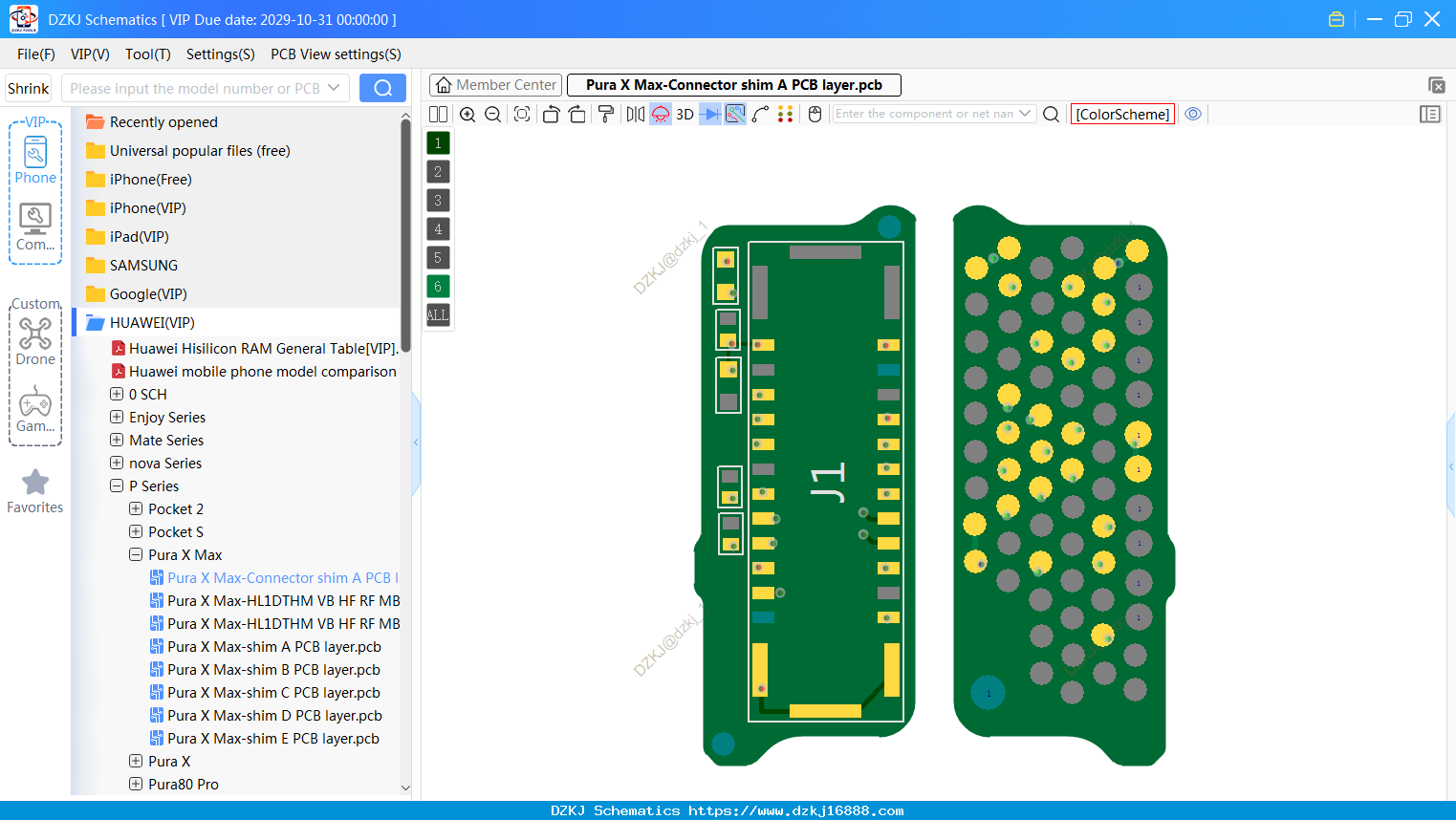Select the Phone category icon

tap(35, 160)
